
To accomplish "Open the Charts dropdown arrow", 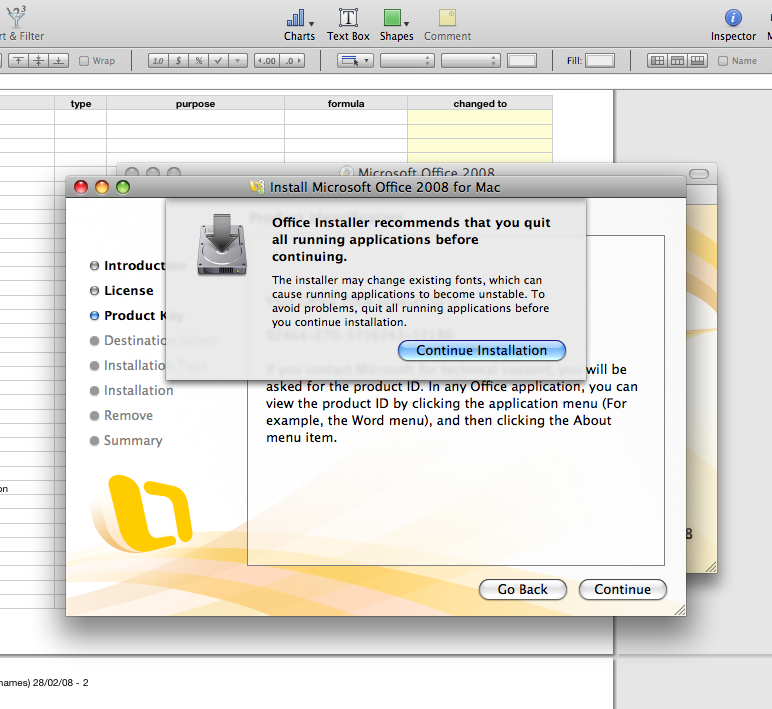I will (311, 23).
